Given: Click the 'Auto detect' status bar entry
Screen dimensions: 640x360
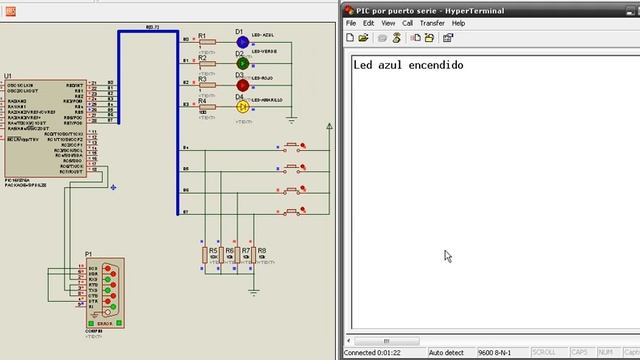Looking at the screenshot, I should [x=446, y=353].
